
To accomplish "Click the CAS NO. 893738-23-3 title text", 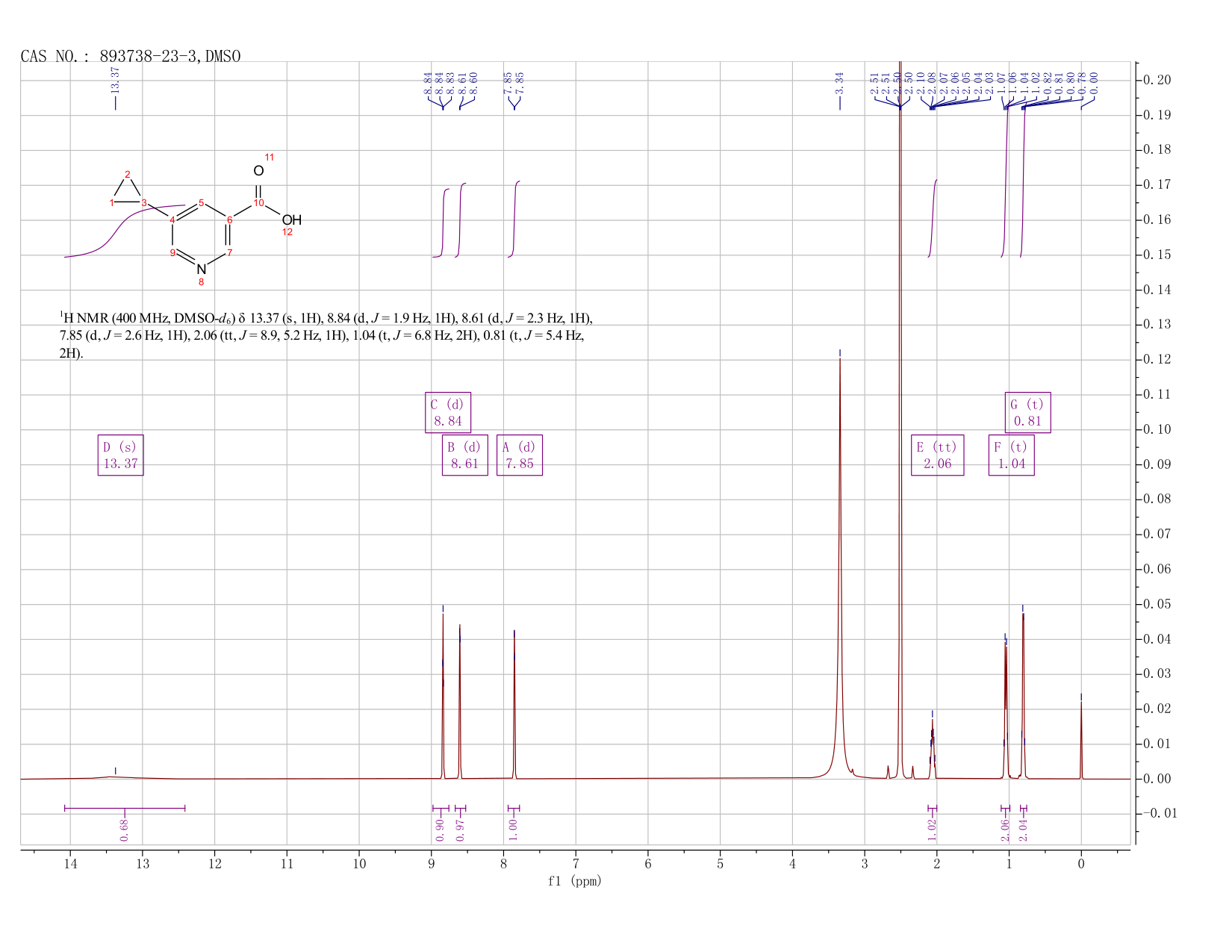I will (131, 57).
